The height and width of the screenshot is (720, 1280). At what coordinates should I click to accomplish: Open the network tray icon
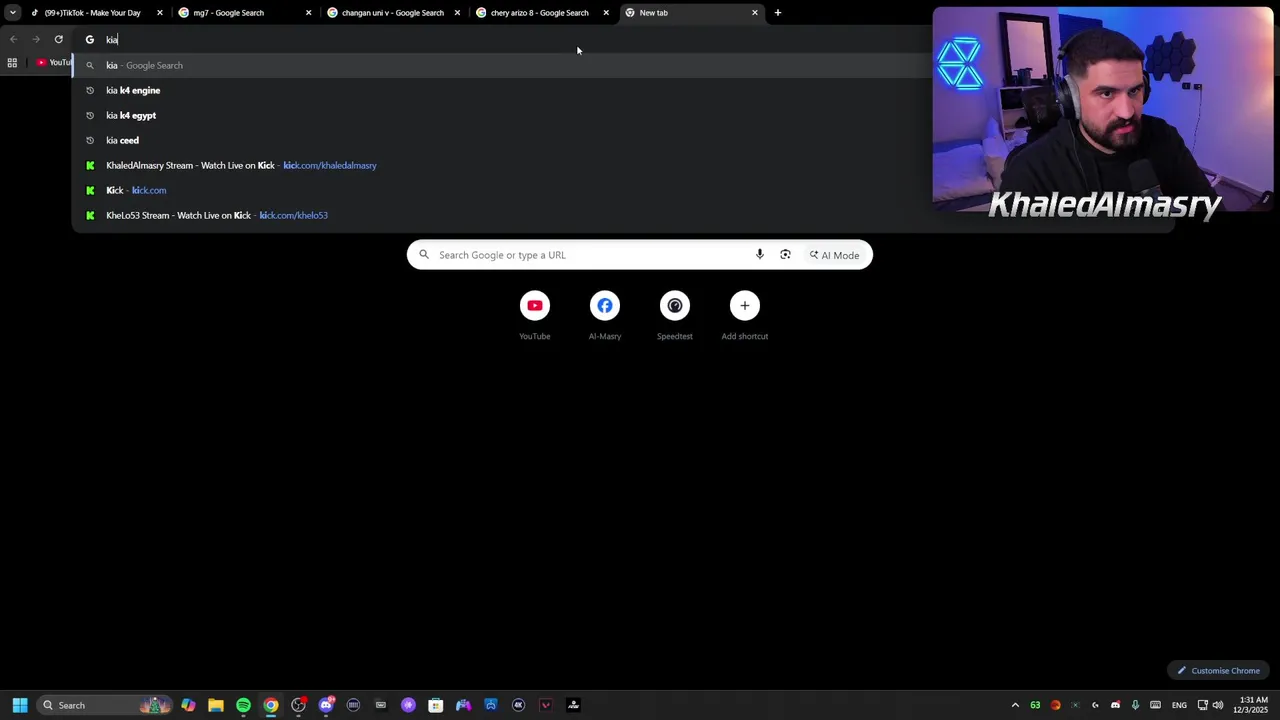pyautogui.click(x=1203, y=705)
